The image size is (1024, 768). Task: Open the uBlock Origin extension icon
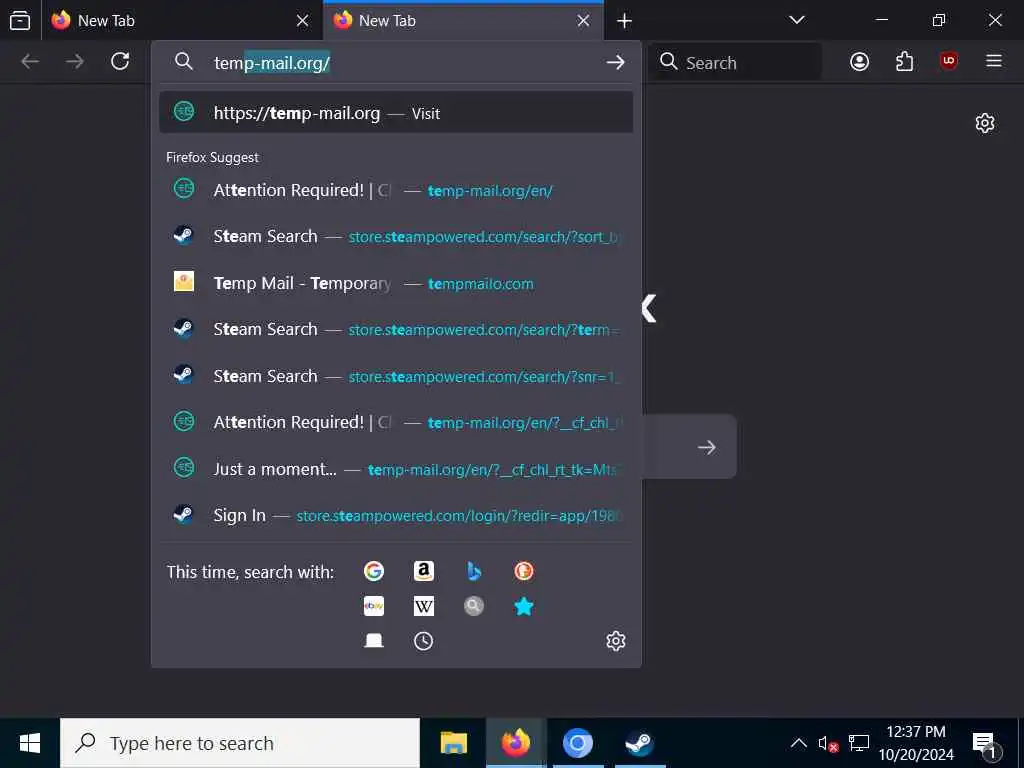pyautogui.click(x=949, y=61)
